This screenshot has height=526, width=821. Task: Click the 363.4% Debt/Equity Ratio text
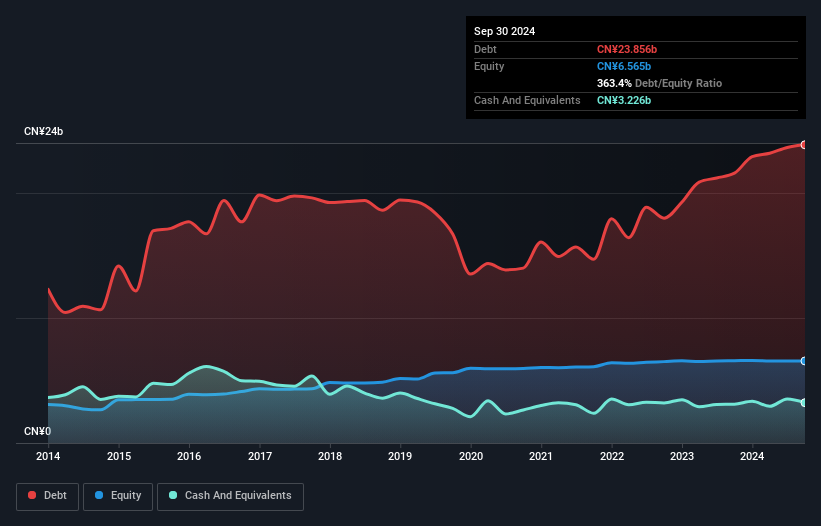point(659,83)
